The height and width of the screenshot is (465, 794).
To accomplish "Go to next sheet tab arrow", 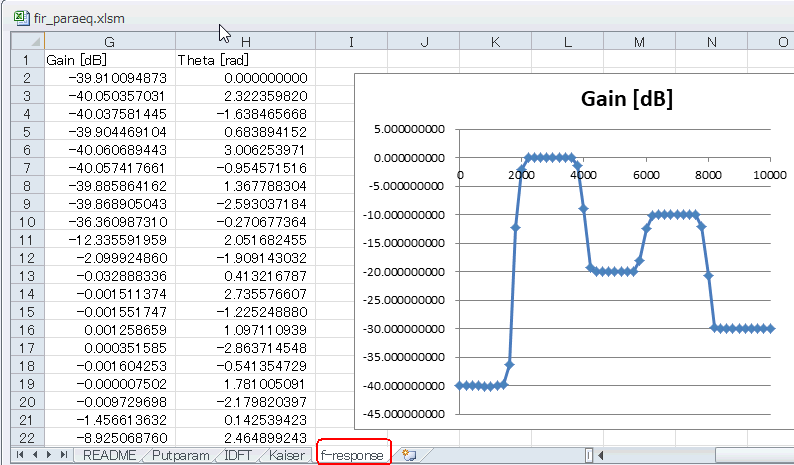I will 49,454.
